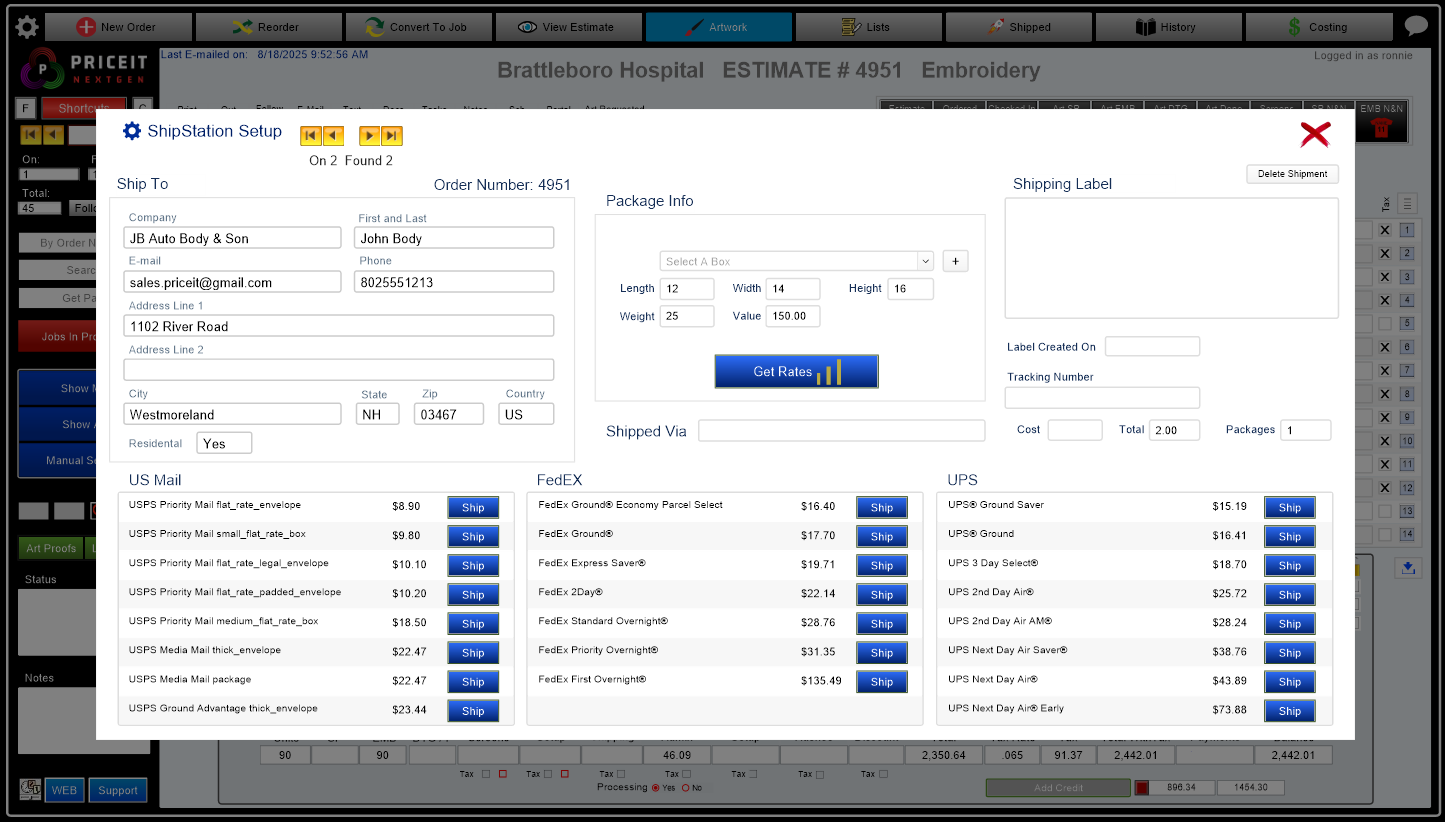The width and height of the screenshot is (1445, 822).
Task: Ship via UPS Ground Saver
Action: click(1290, 508)
